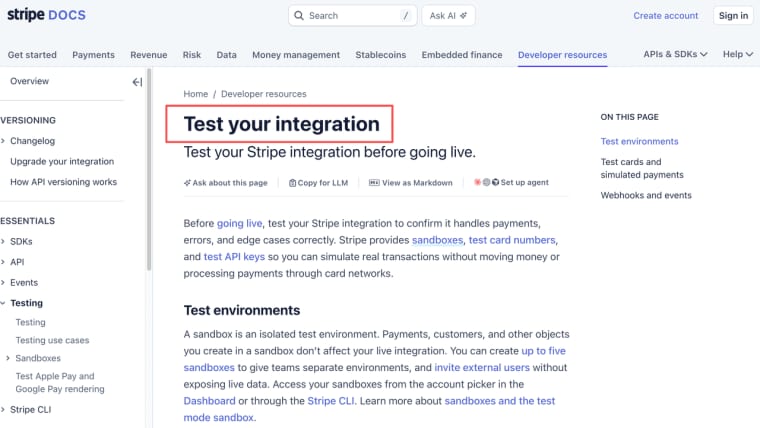Open the Stablecoins tab
760x428 pixels.
380,55
